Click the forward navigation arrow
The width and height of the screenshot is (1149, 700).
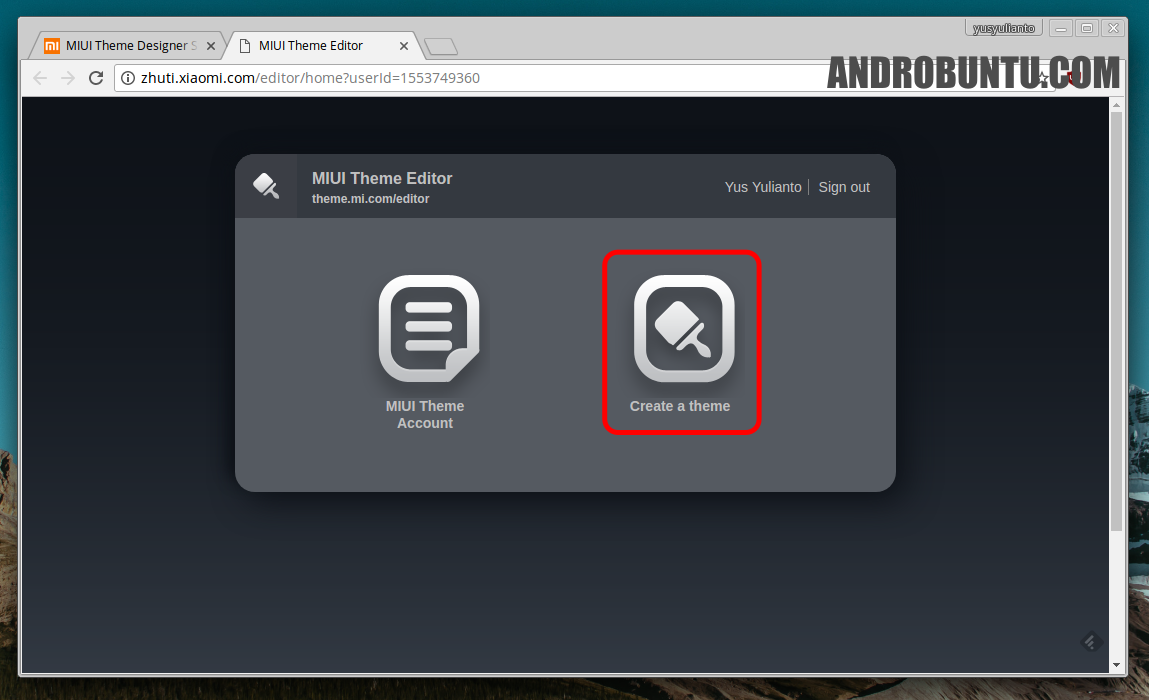click(68, 78)
